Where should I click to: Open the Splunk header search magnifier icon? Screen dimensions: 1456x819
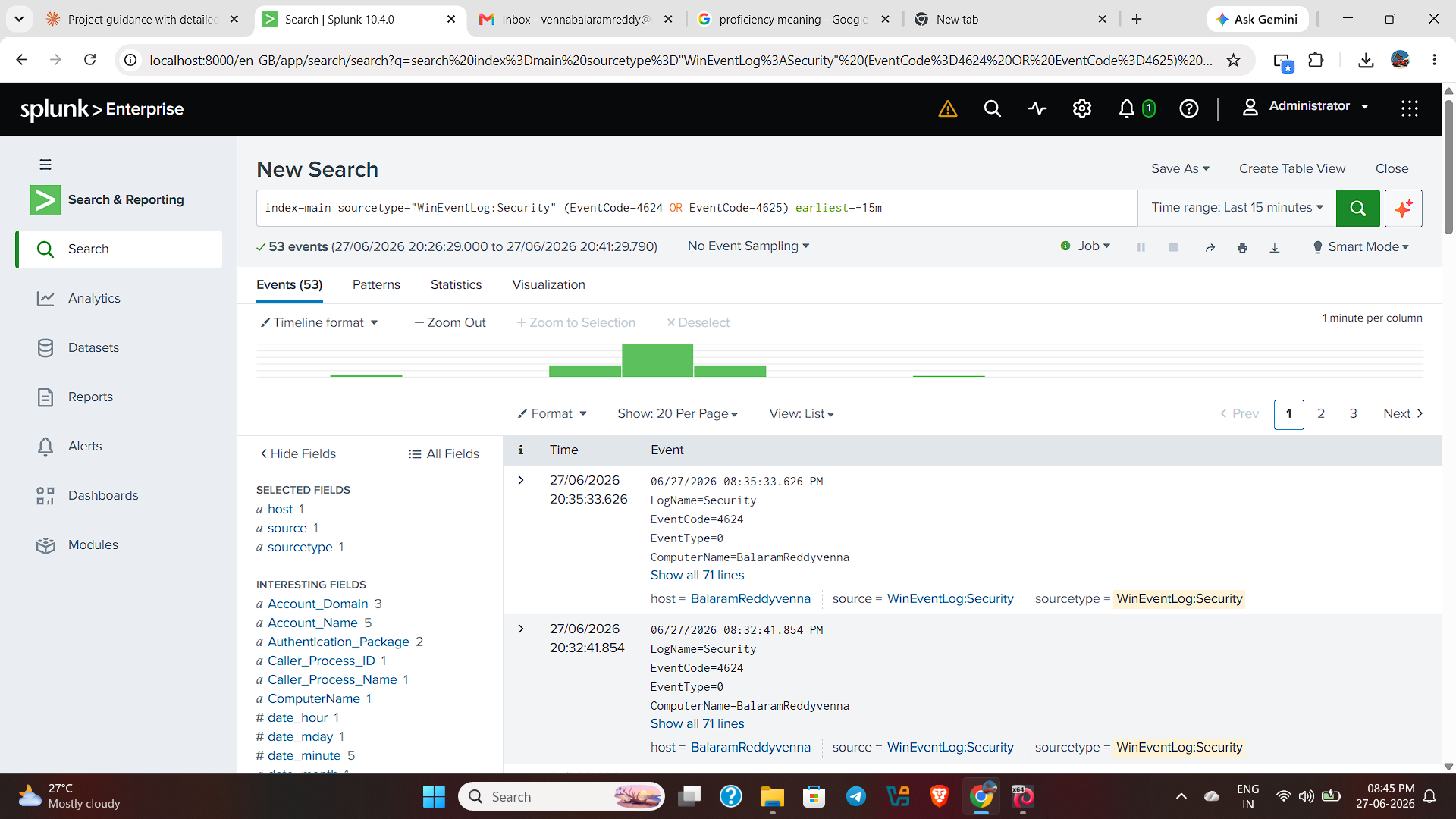[x=992, y=109]
